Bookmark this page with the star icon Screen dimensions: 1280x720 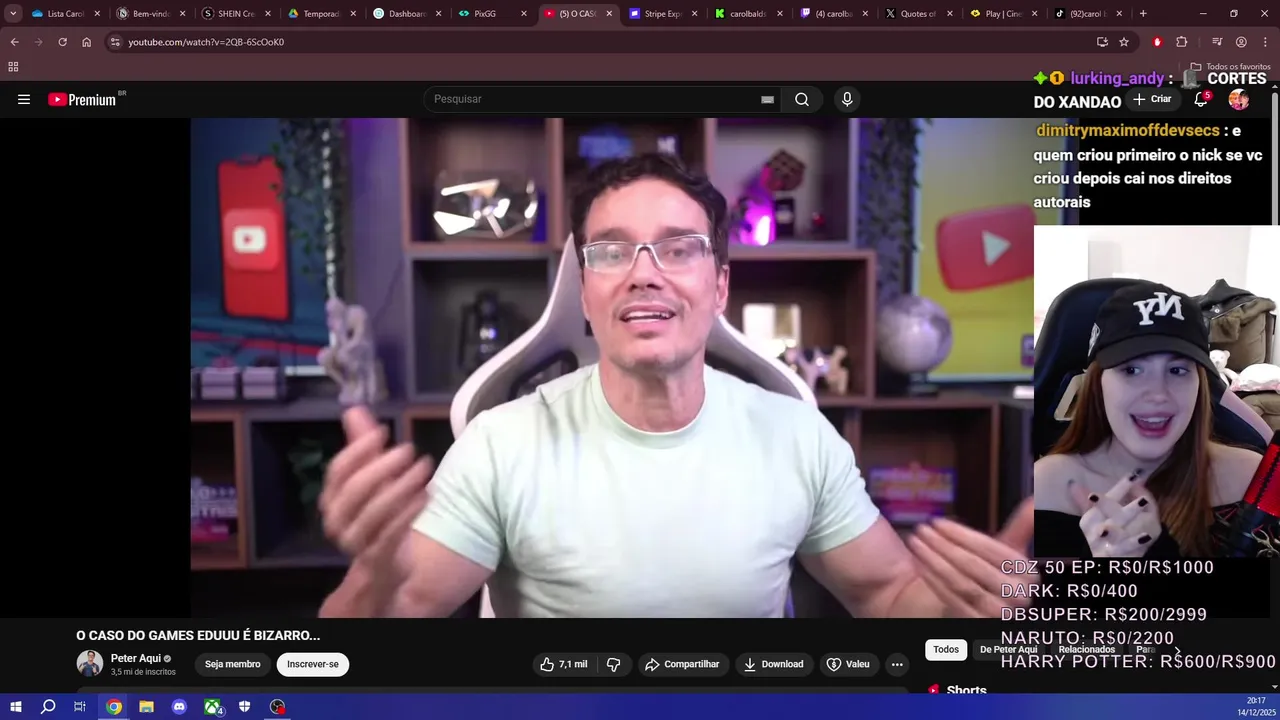(x=1124, y=42)
